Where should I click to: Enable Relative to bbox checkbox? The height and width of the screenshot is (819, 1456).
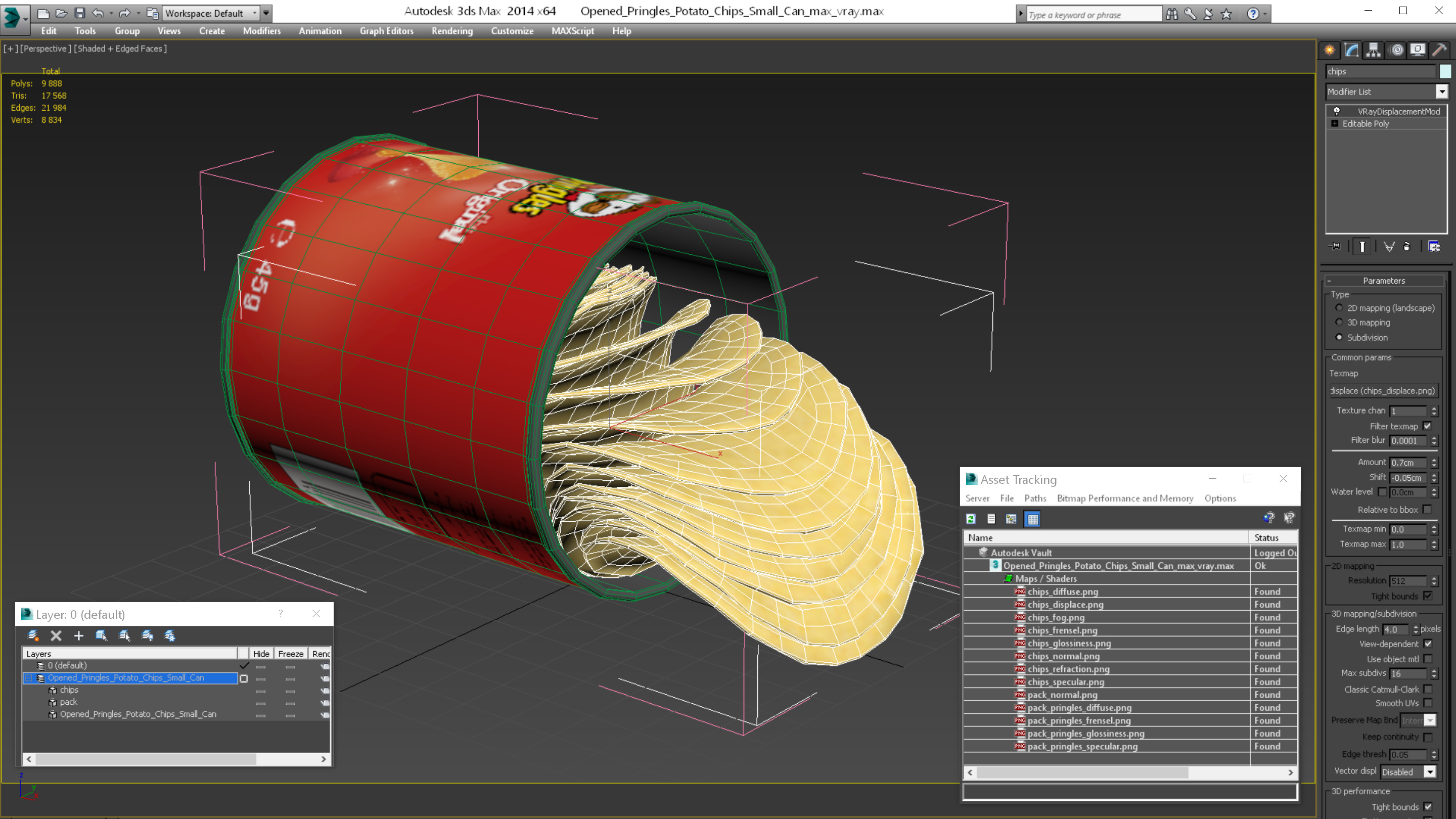(x=1427, y=509)
